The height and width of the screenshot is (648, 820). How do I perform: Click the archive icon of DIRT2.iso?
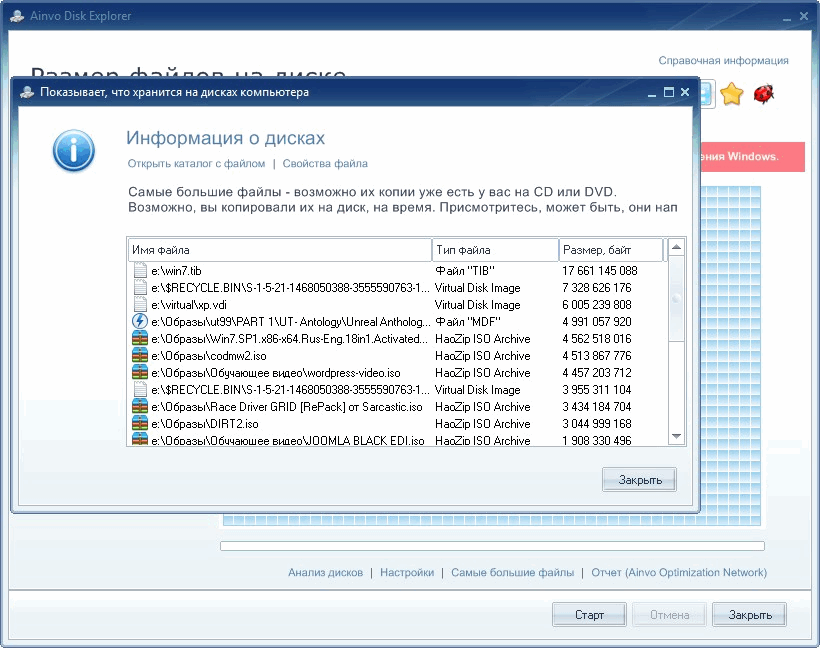140,423
